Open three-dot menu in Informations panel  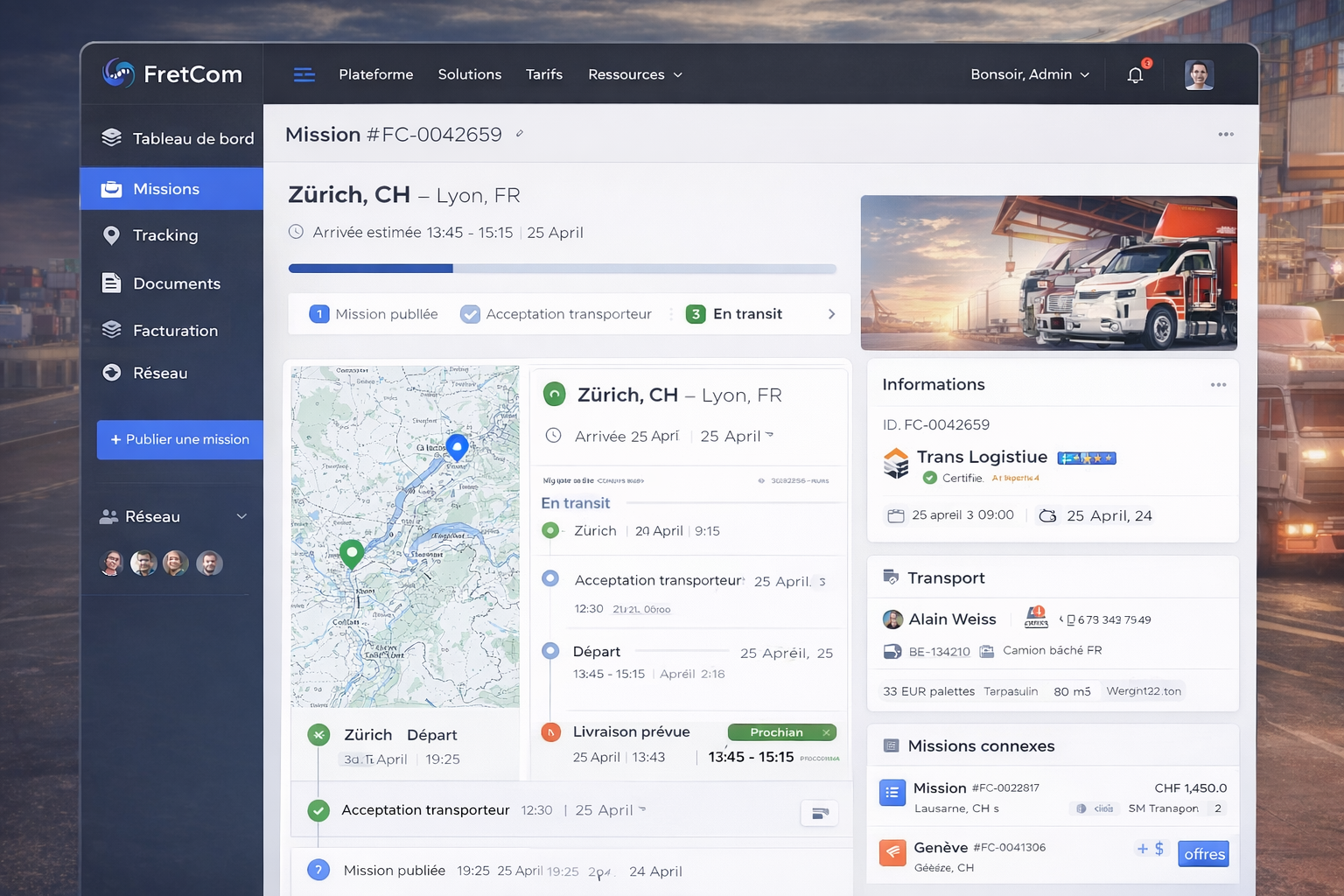1218,385
